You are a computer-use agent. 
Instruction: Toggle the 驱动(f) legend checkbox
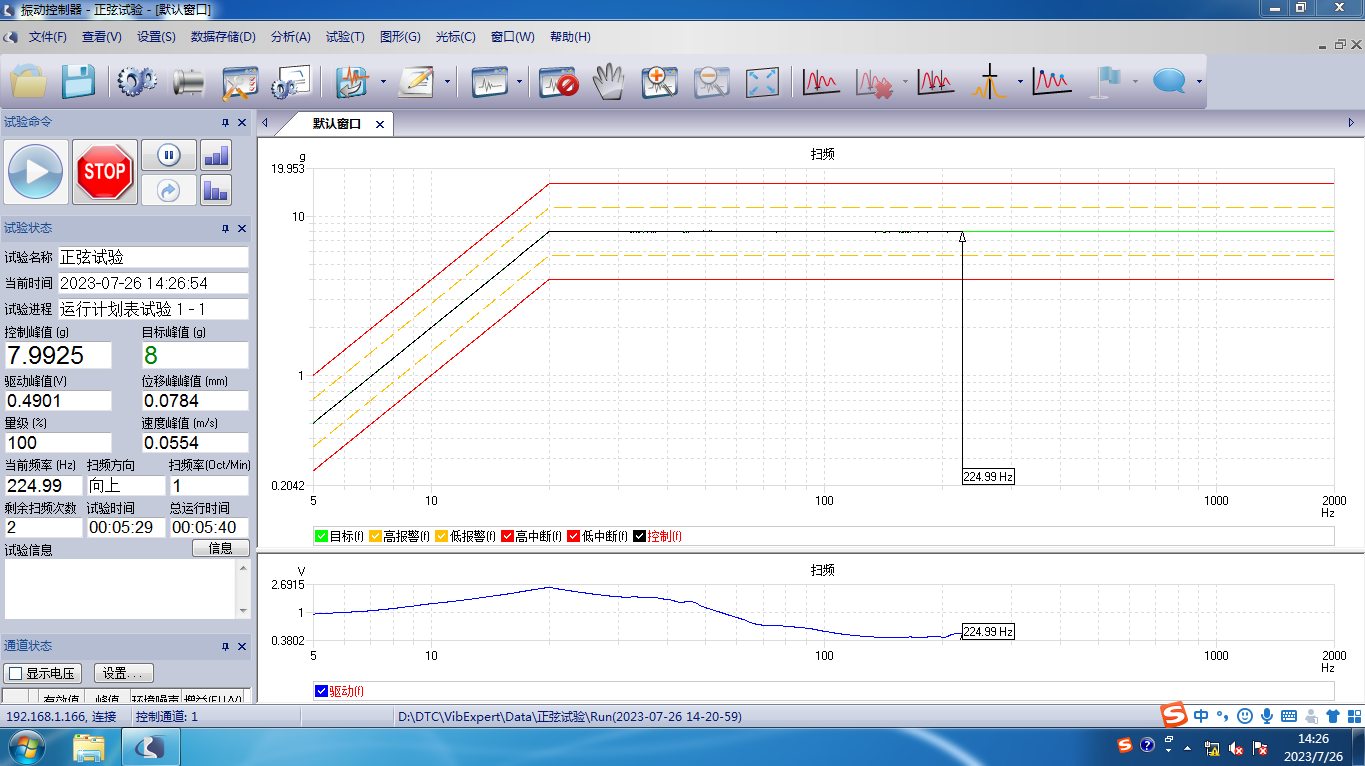[321, 691]
